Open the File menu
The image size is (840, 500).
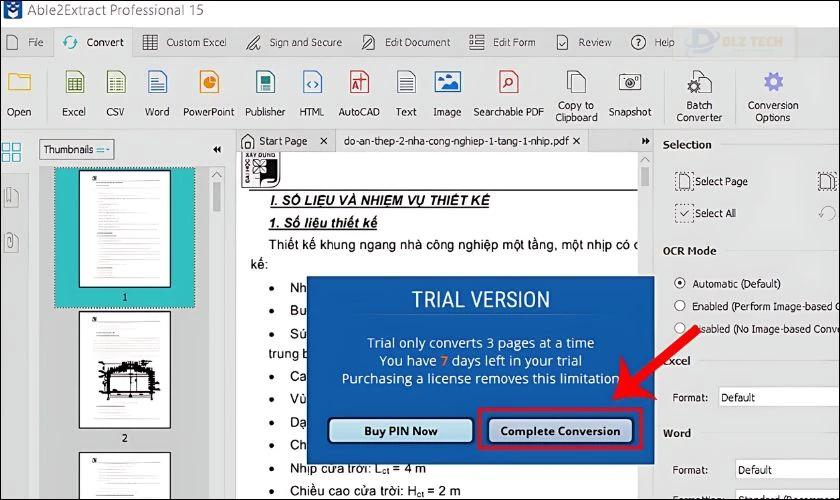click(x=25, y=42)
